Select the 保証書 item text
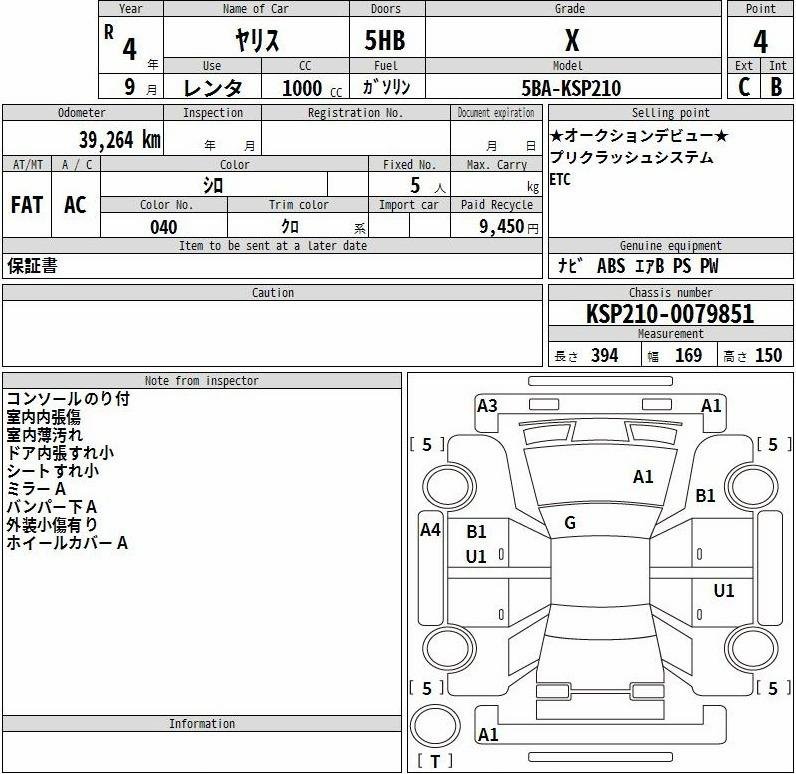The image size is (796, 774). tap(32, 266)
